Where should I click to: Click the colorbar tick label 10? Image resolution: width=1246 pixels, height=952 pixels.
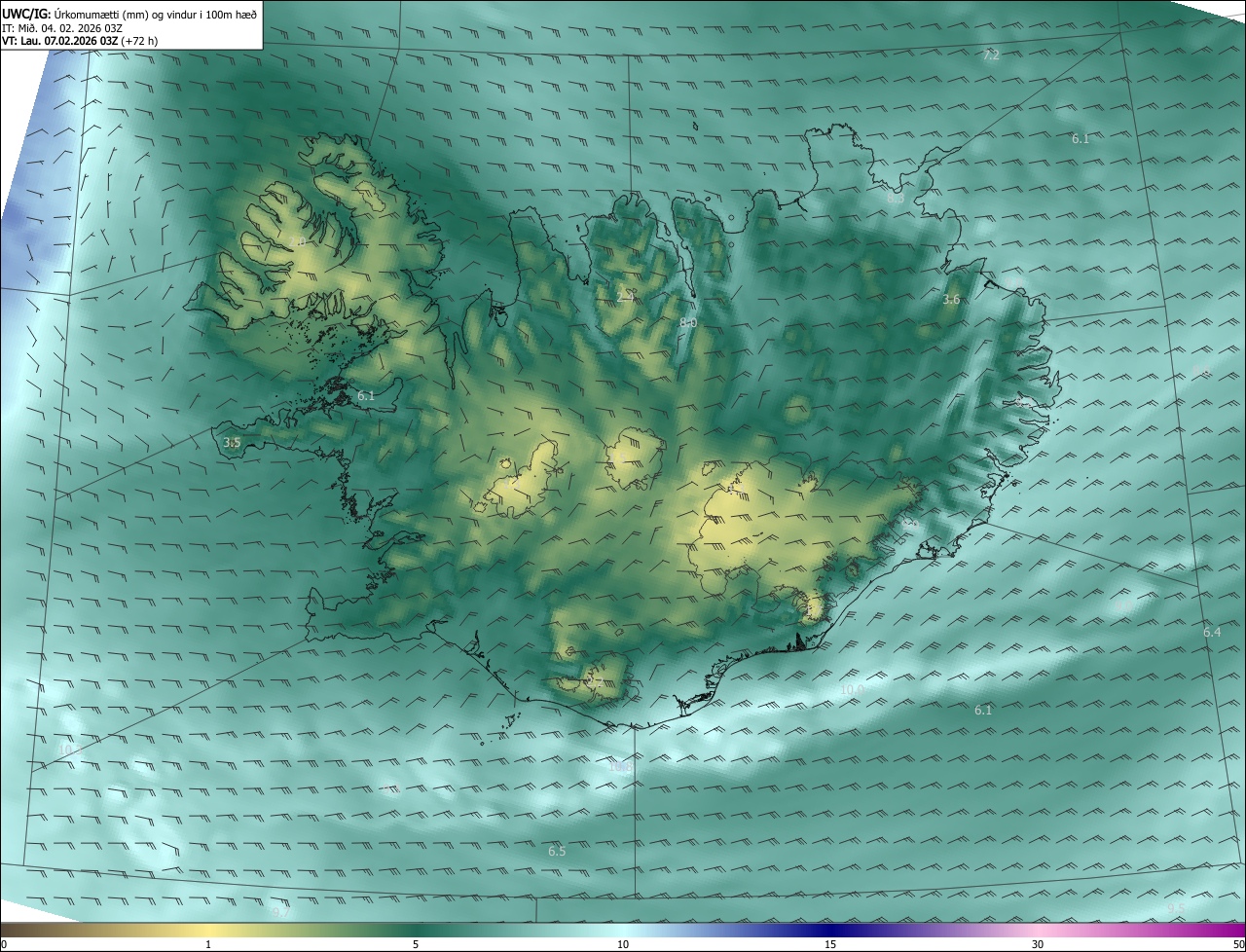[623, 945]
